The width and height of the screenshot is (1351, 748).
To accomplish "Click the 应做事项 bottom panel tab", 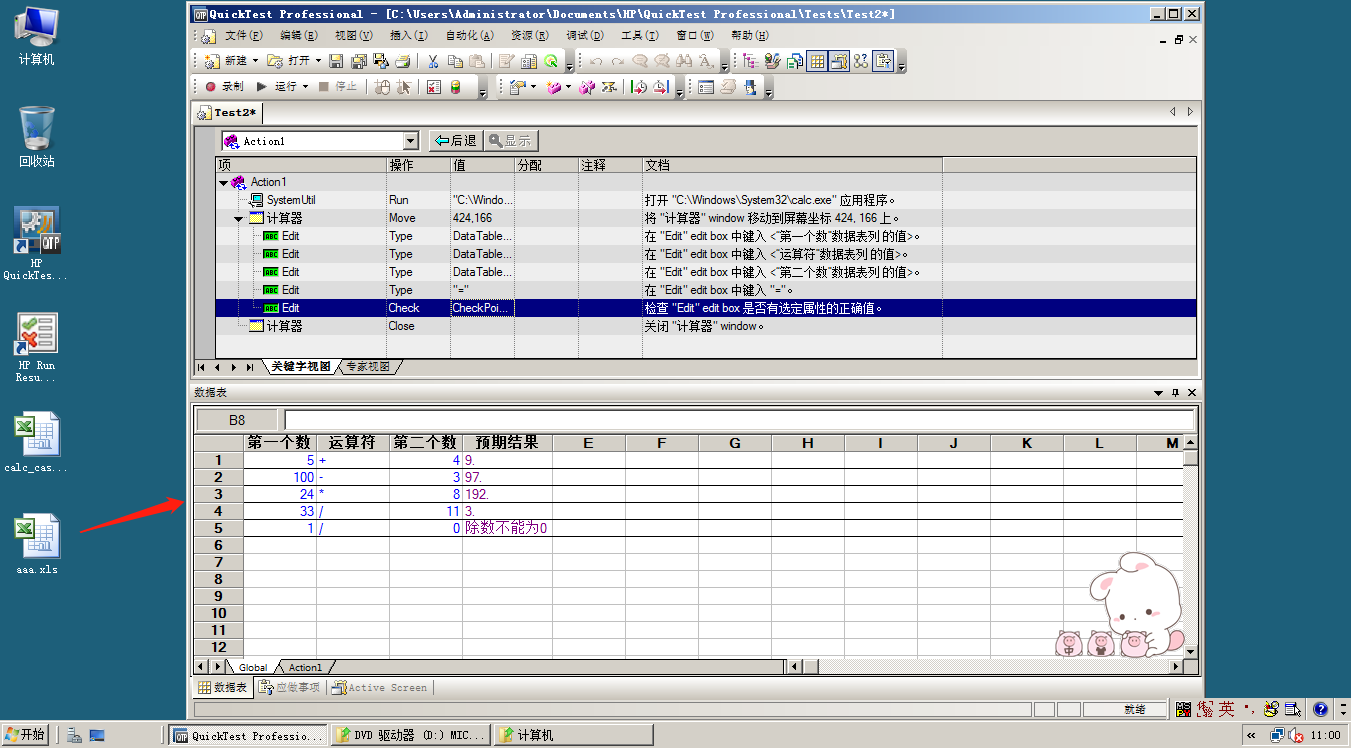I will (x=290, y=688).
